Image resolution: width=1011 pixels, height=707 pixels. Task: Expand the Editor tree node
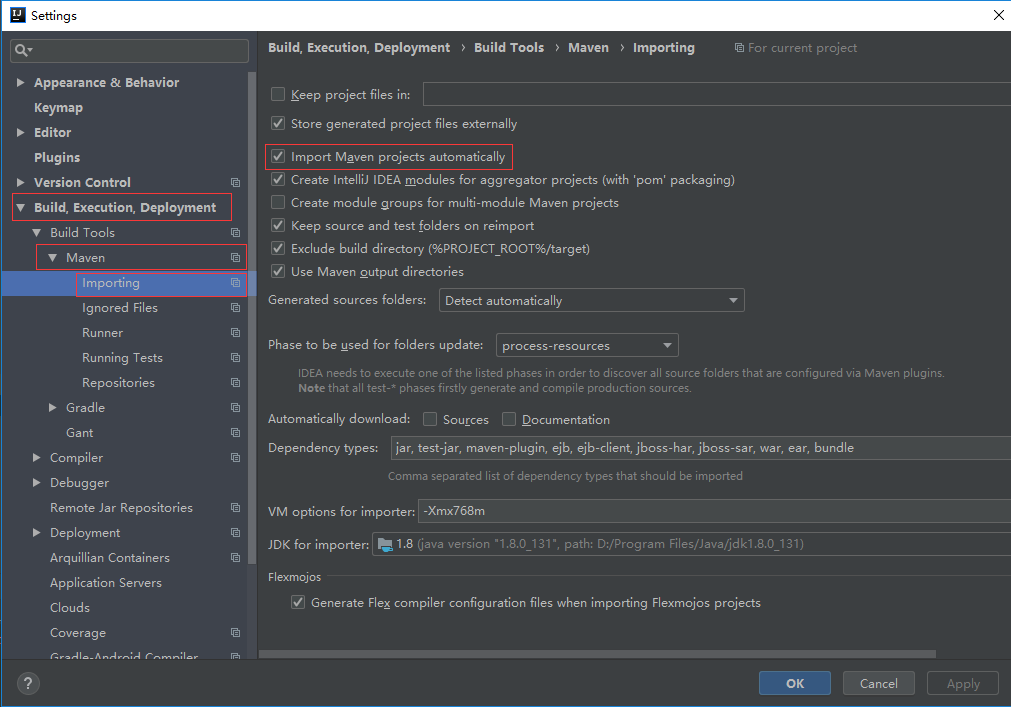[20, 132]
